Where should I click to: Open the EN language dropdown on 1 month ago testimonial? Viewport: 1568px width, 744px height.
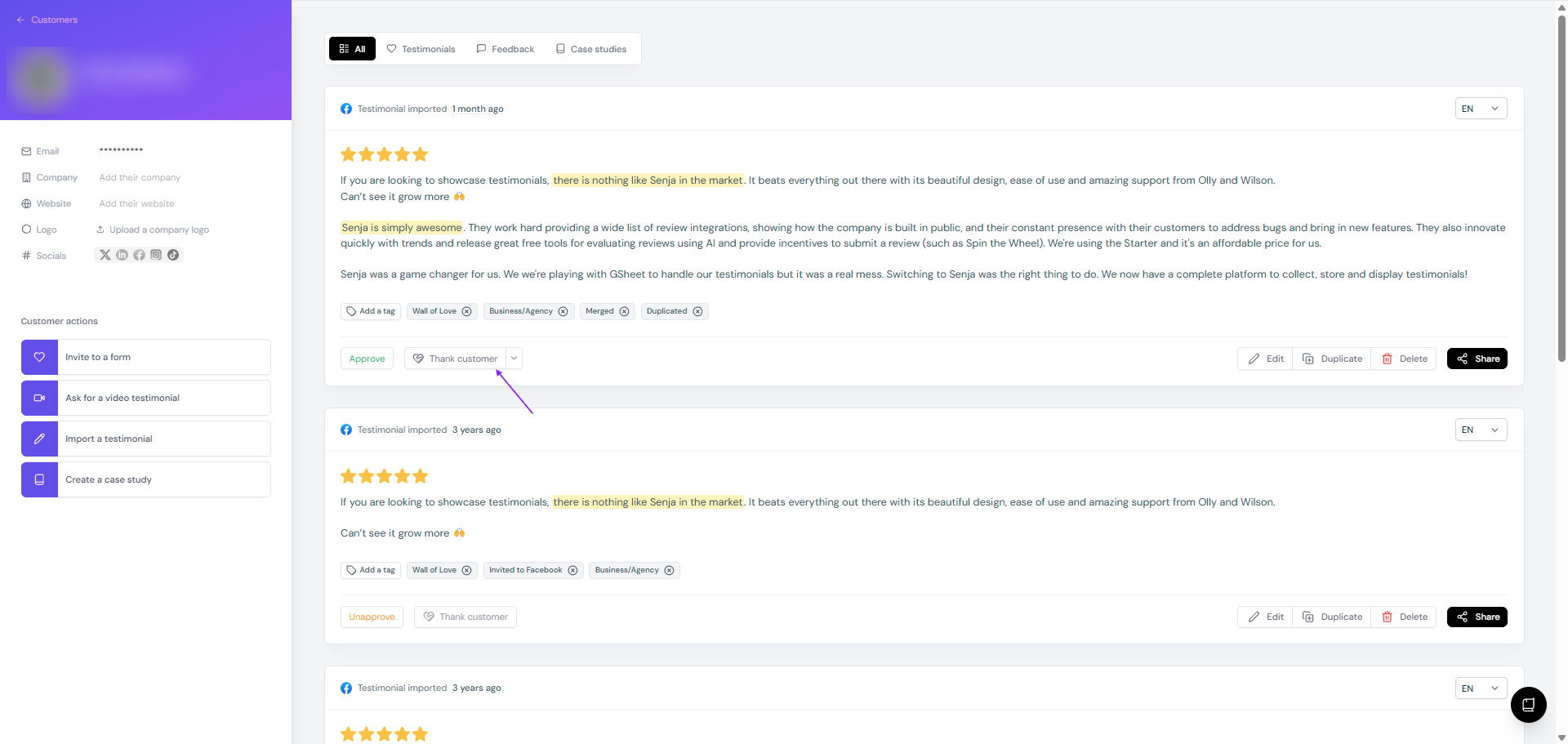click(x=1481, y=109)
